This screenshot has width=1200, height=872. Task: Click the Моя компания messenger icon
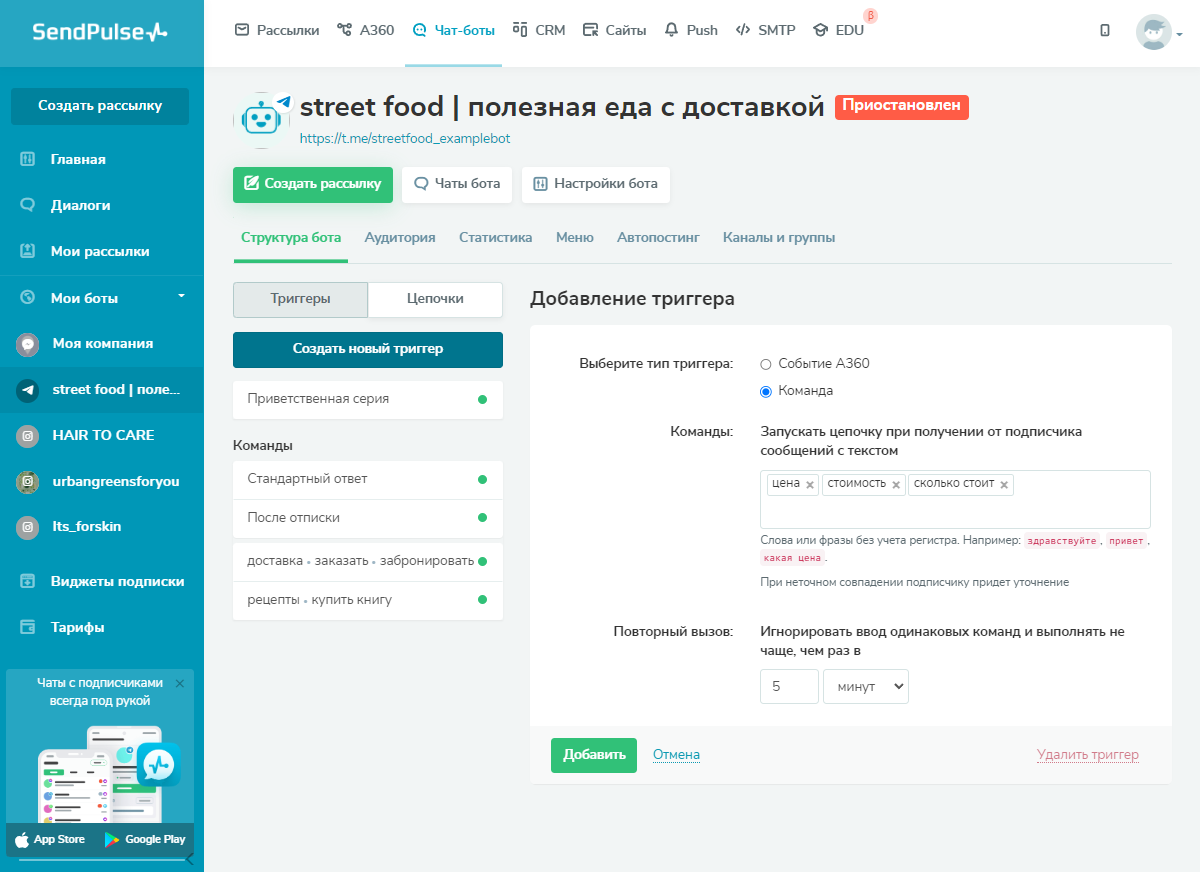point(28,344)
